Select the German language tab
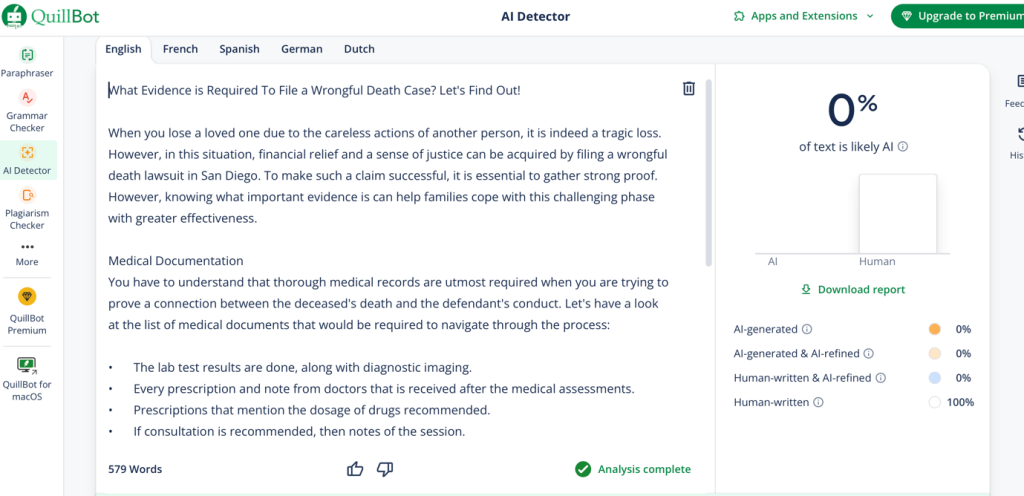The height and width of the screenshot is (496, 1024). pyautogui.click(x=301, y=49)
